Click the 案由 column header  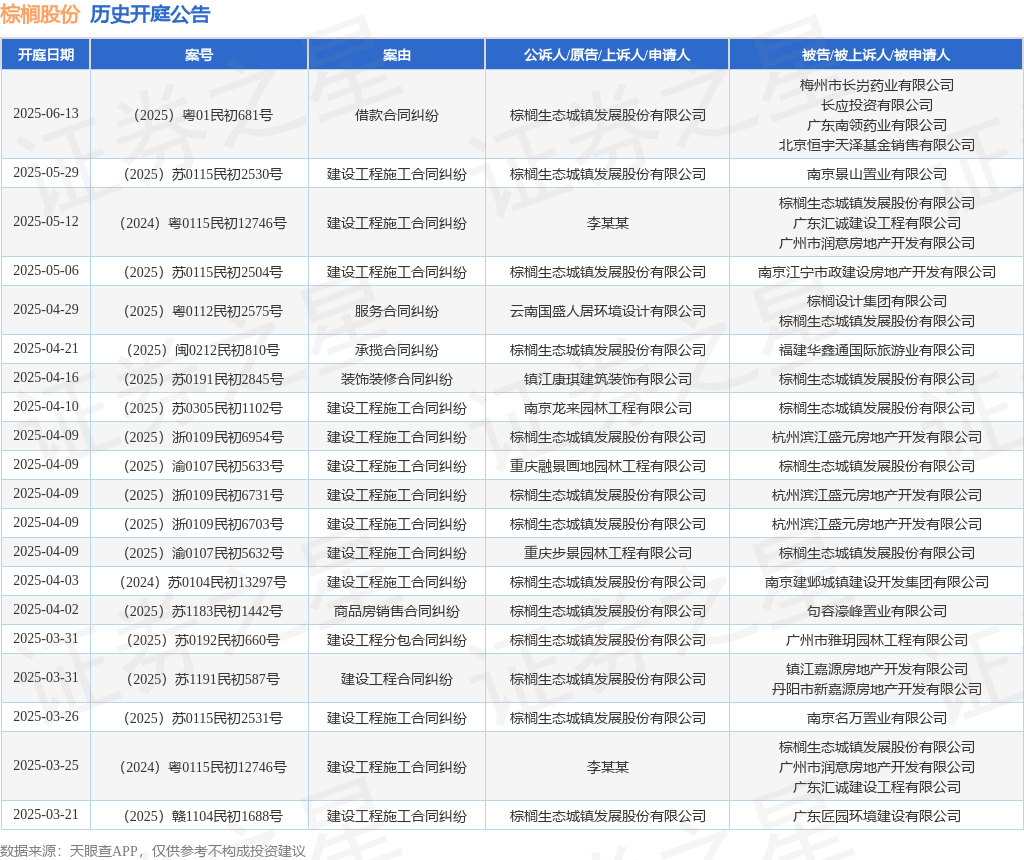396,55
